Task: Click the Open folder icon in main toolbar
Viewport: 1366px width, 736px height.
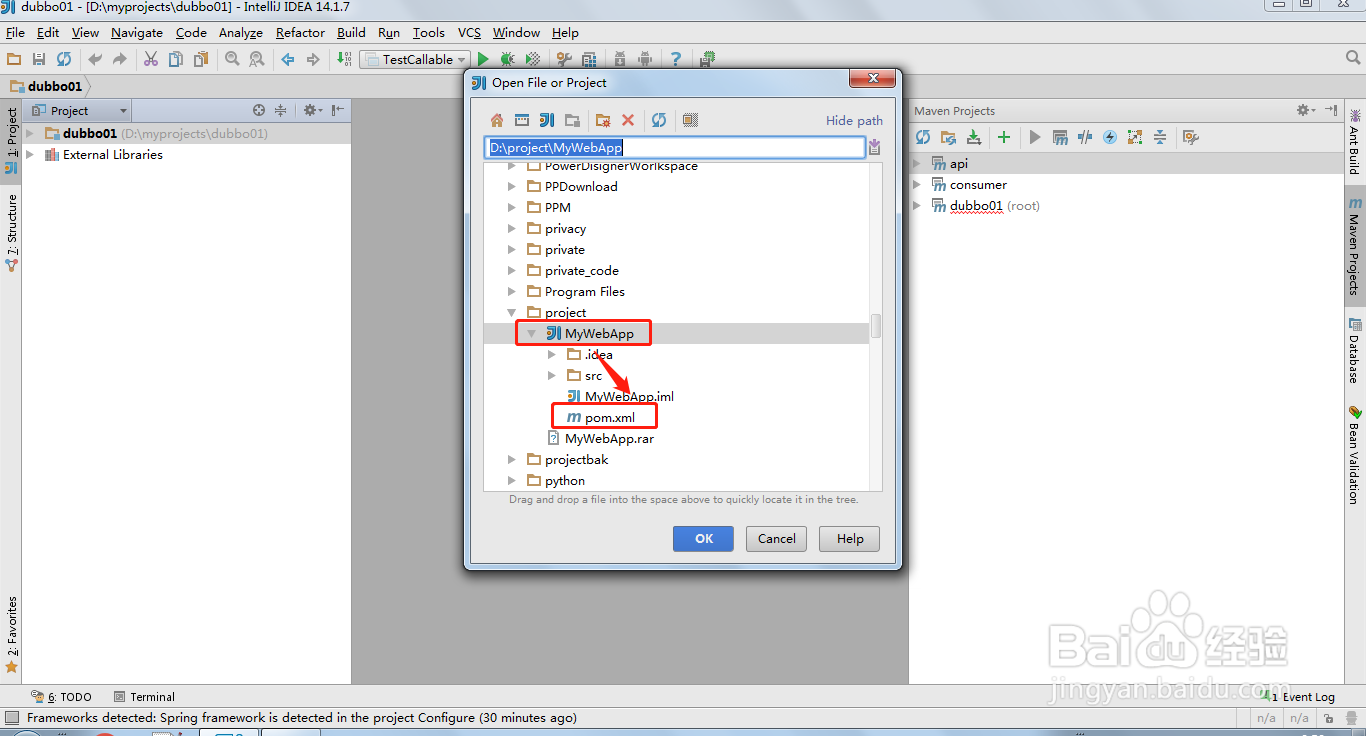Action: 14,60
